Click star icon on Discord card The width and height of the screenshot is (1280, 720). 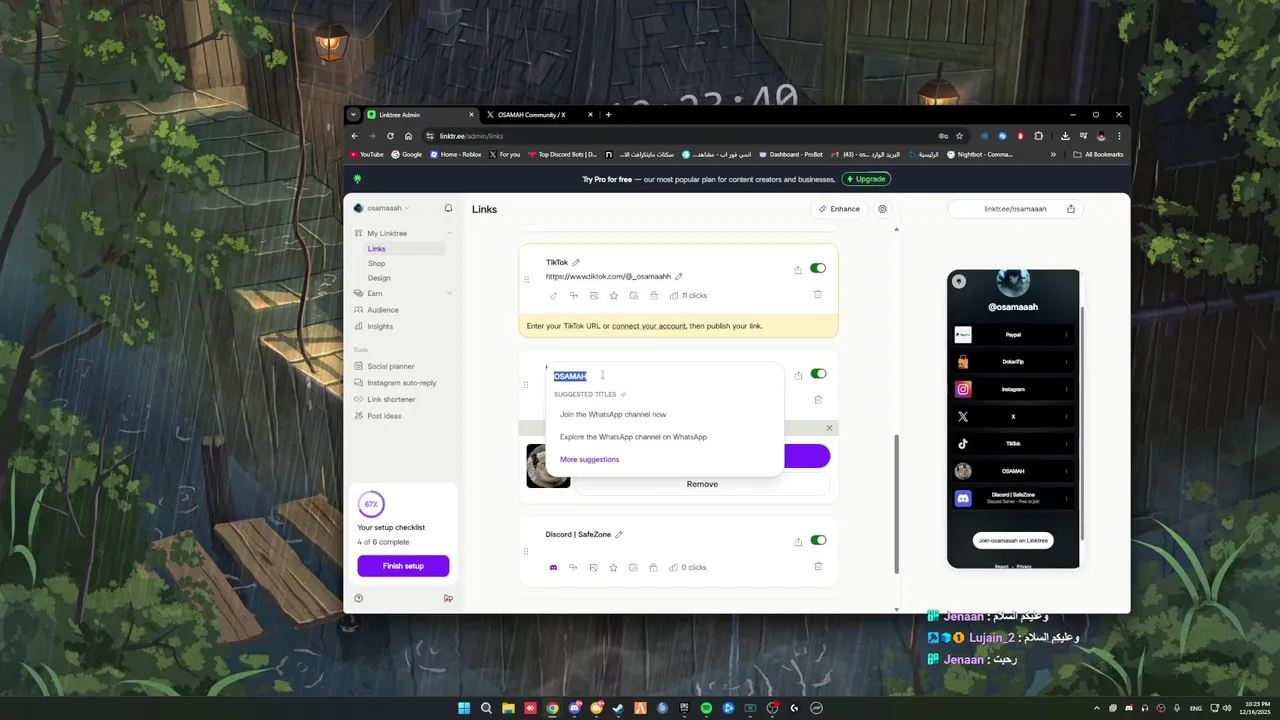(613, 567)
